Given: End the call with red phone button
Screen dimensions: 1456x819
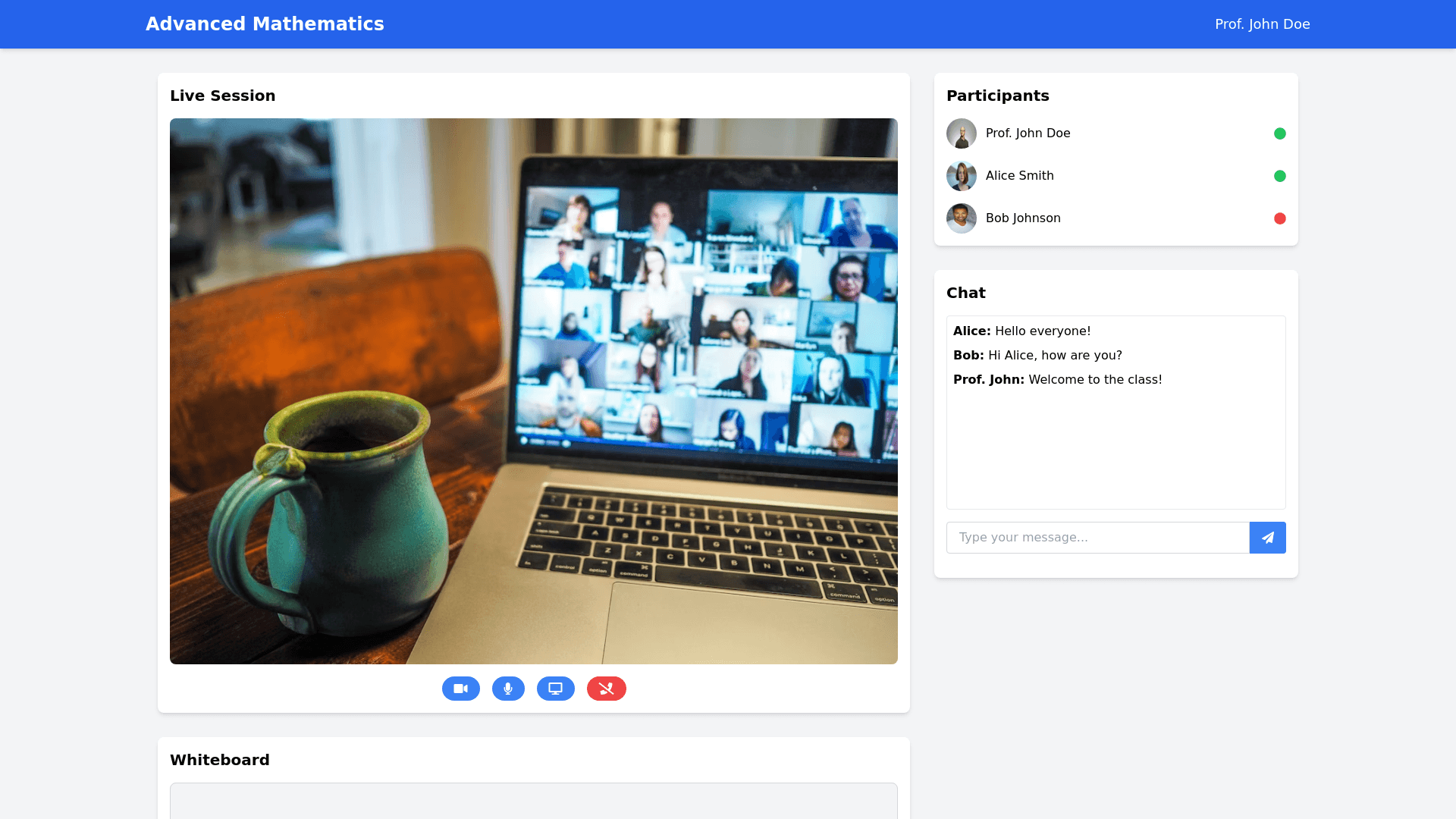Looking at the screenshot, I should coord(606,689).
